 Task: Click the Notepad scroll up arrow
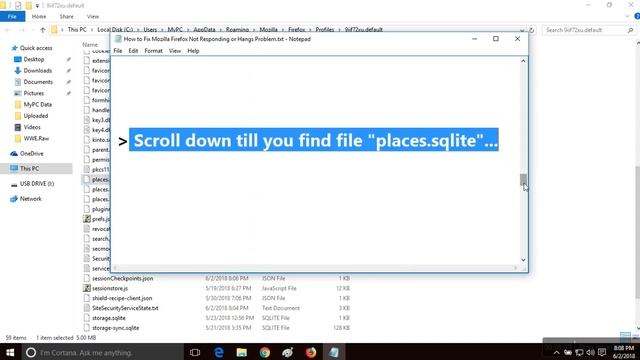(x=523, y=61)
